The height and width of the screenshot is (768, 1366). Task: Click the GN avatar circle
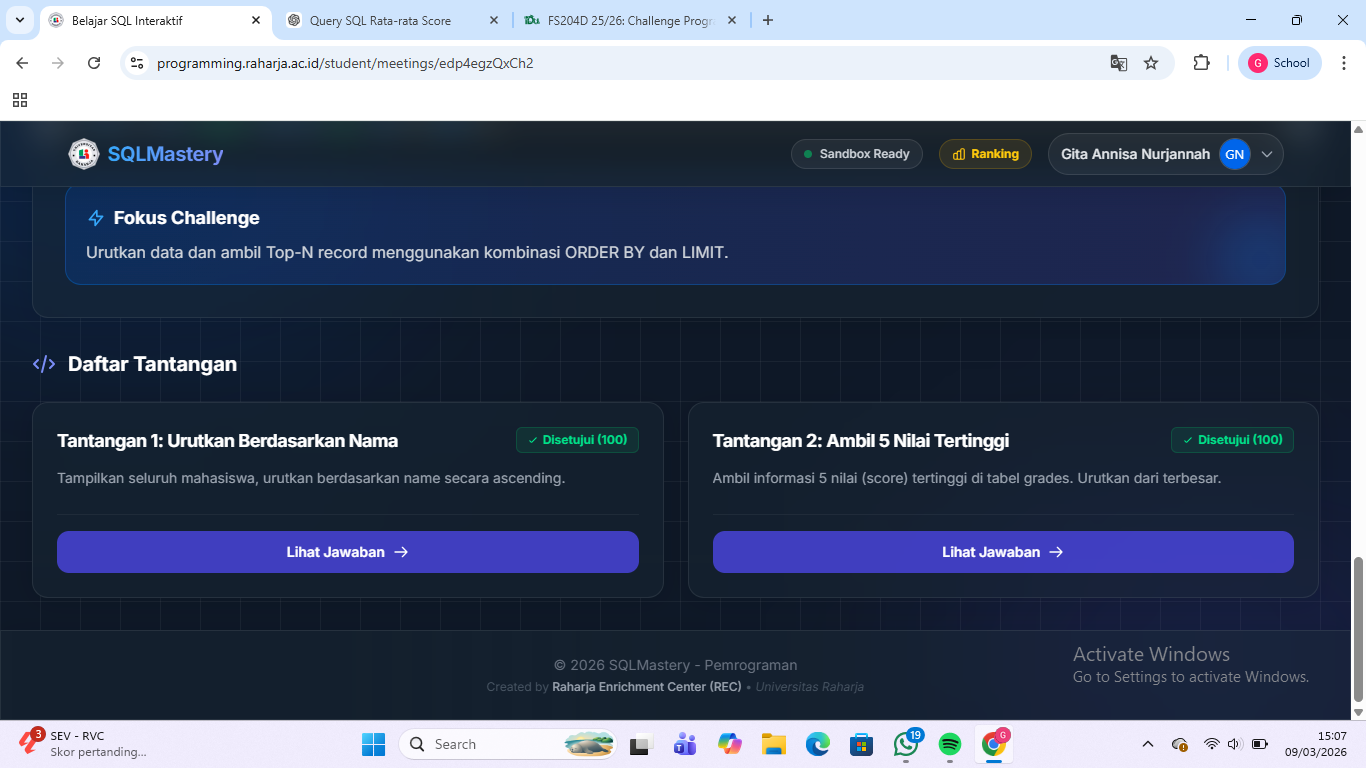tap(1235, 154)
